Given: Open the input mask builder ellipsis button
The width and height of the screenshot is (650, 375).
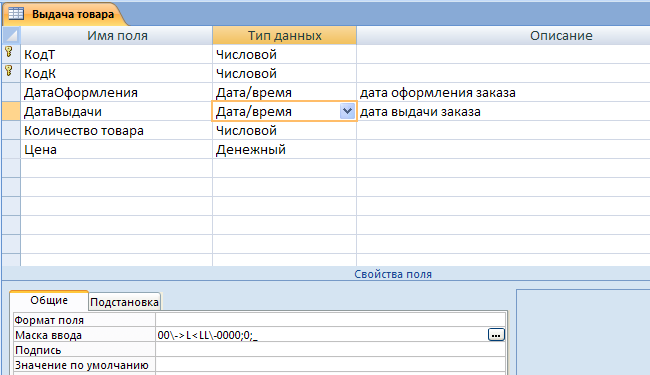Looking at the screenshot, I should pos(496,335).
